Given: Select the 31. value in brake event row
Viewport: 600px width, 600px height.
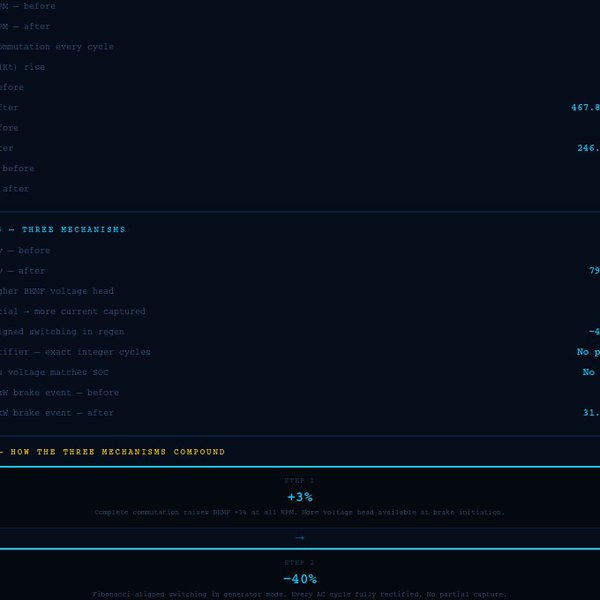Looking at the screenshot, I should point(591,413).
